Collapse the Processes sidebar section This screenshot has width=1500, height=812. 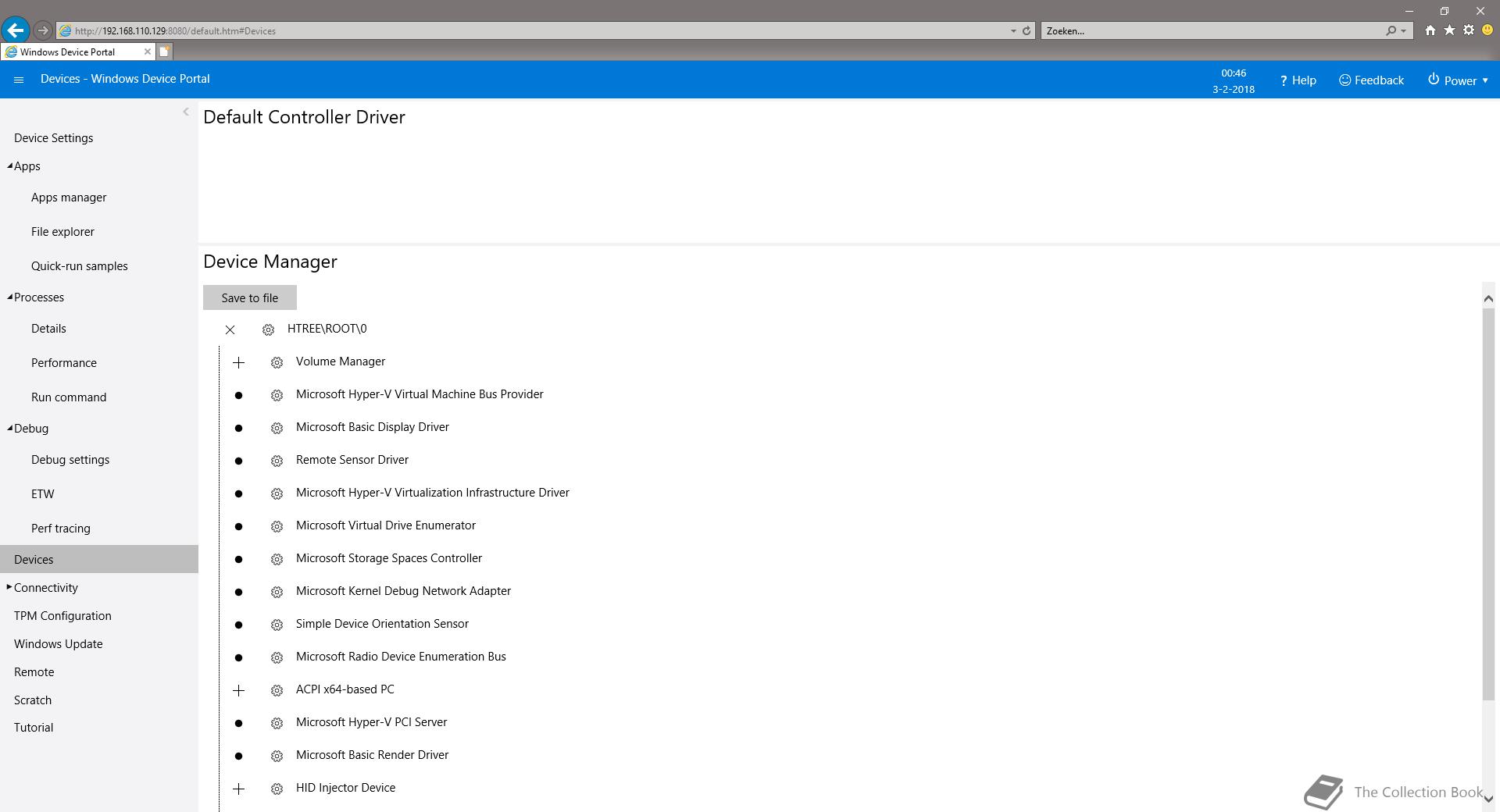(x=10, y=297)
